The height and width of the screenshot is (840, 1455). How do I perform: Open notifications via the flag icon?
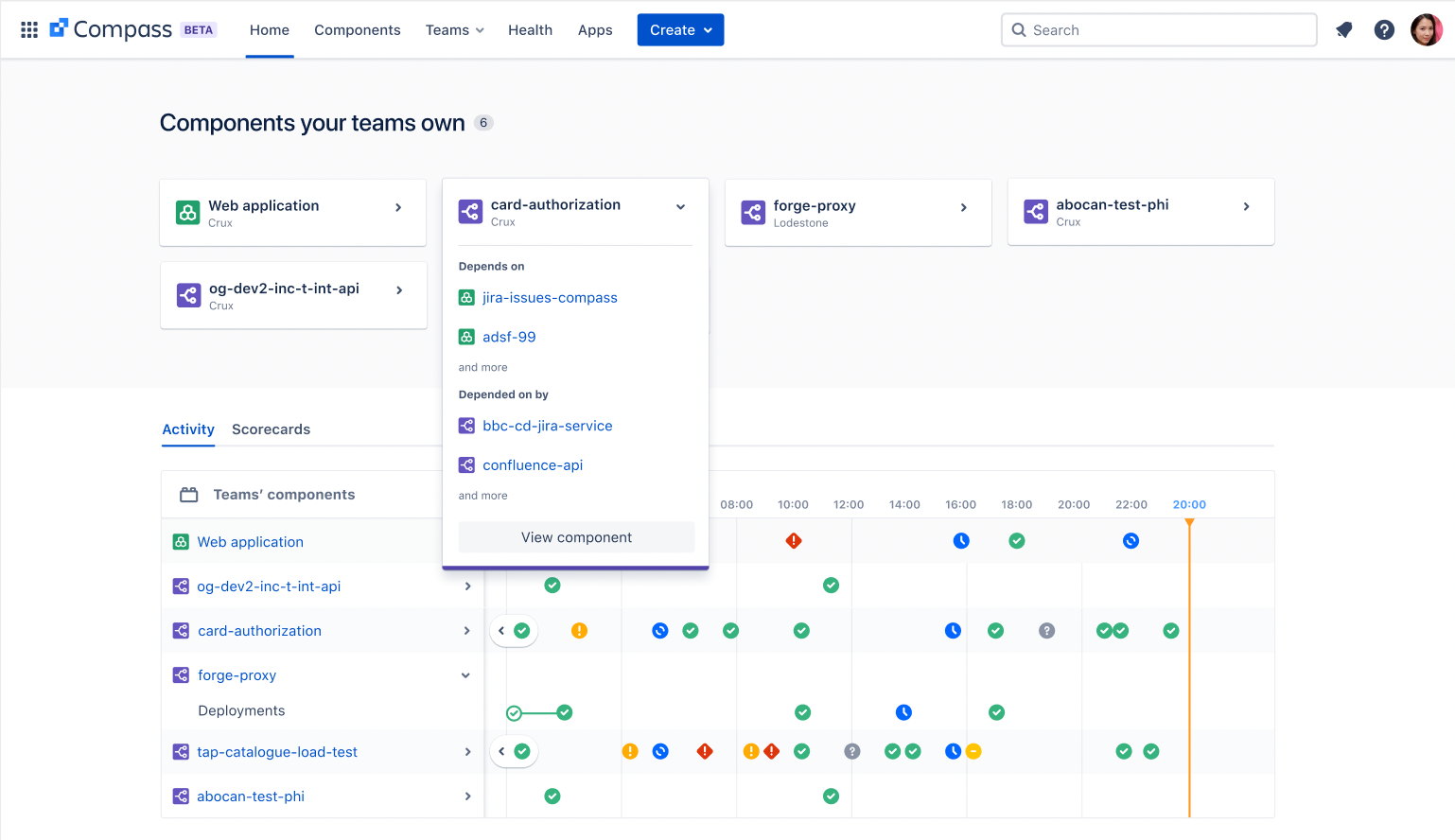(x=1344, y=29)
